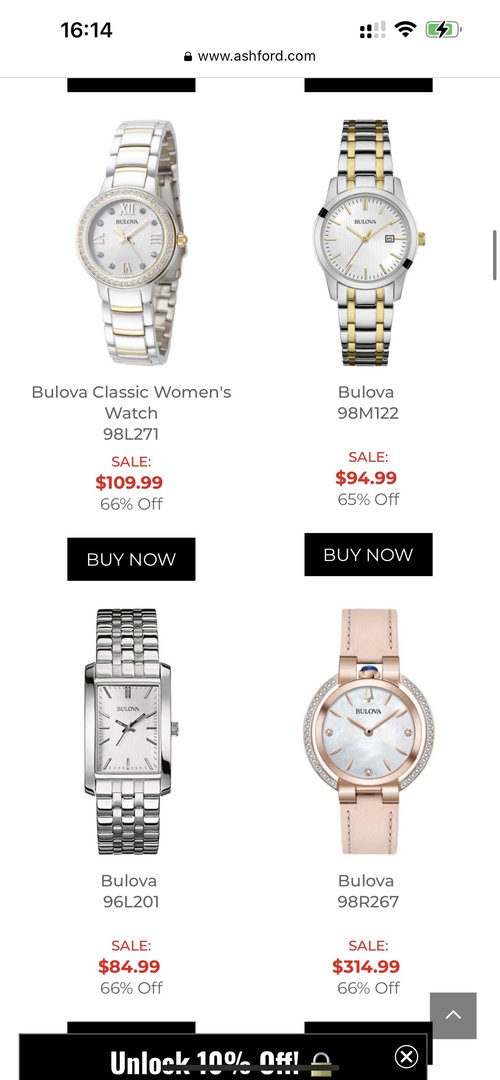Open the Bulova Classic Women's Watch title link
Viewport: 500px width, 1080px height.
tap(132, 402)
